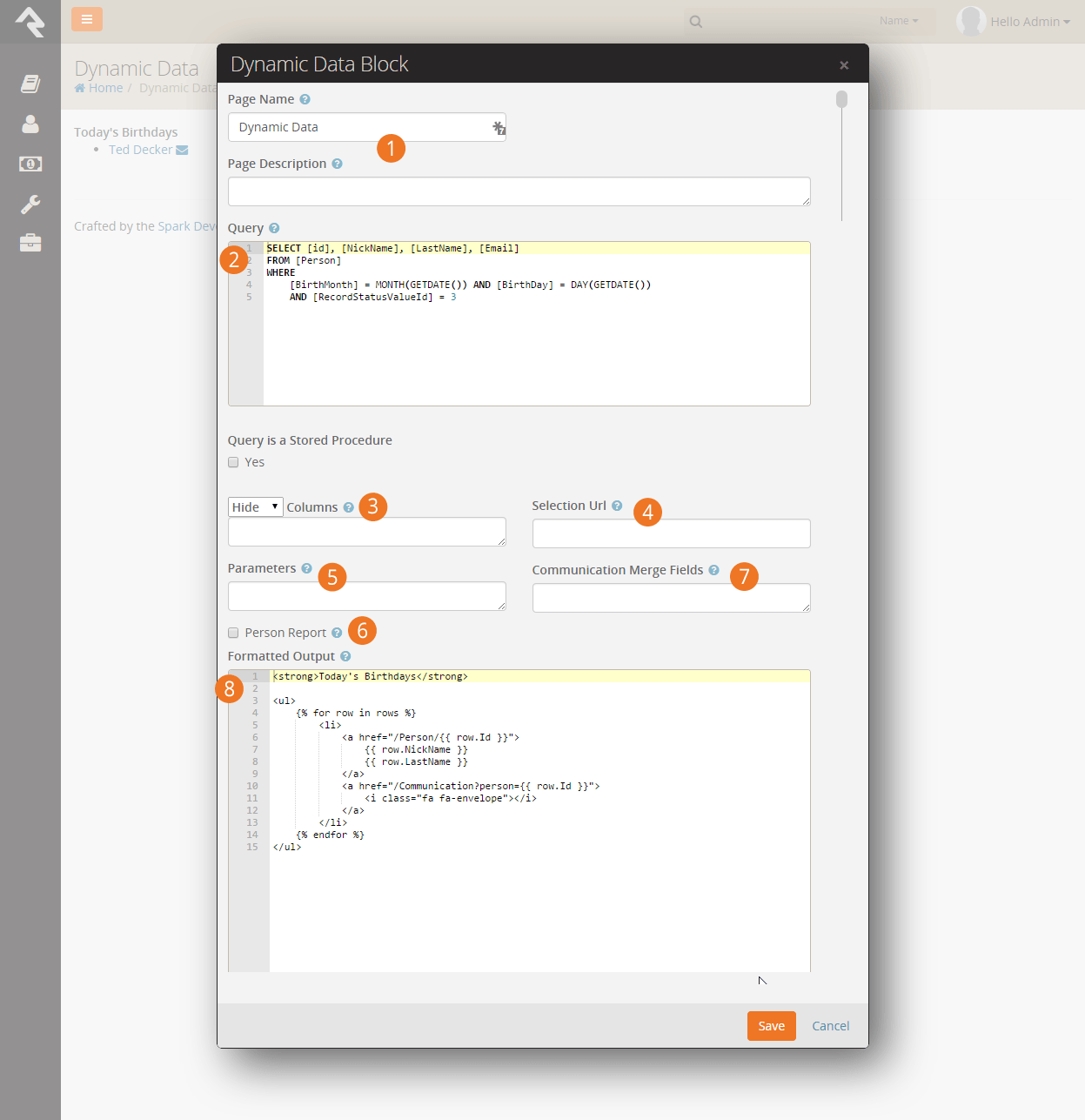The image size is (1085, 1120).
Task: Click into the Columns textarea
Action: point(367,532)
